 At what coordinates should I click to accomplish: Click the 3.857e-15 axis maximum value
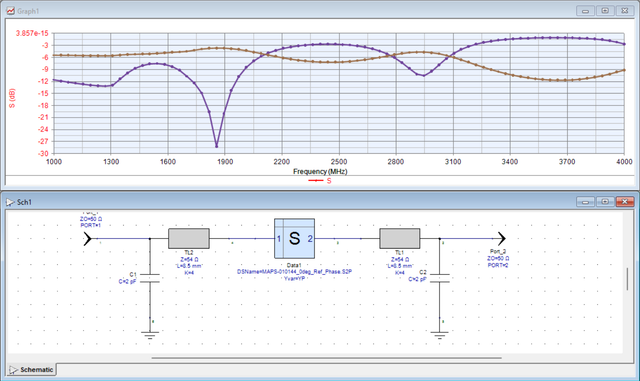(32, 33)
